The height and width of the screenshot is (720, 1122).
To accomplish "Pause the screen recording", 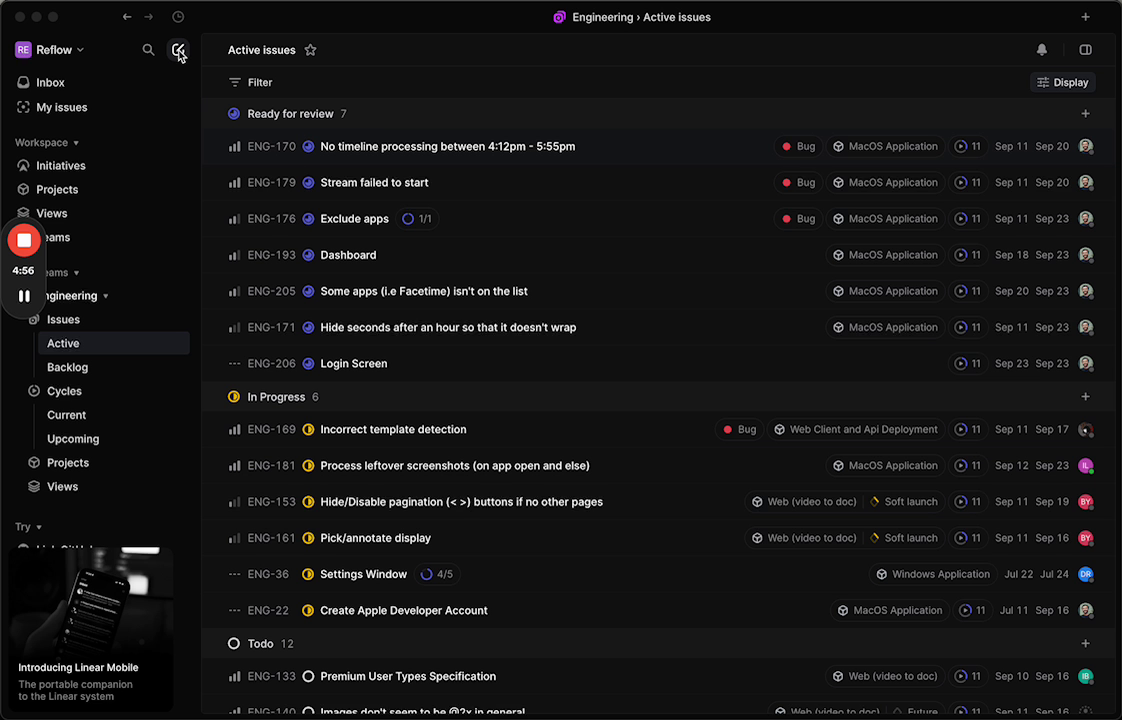I will click(24, 296).
